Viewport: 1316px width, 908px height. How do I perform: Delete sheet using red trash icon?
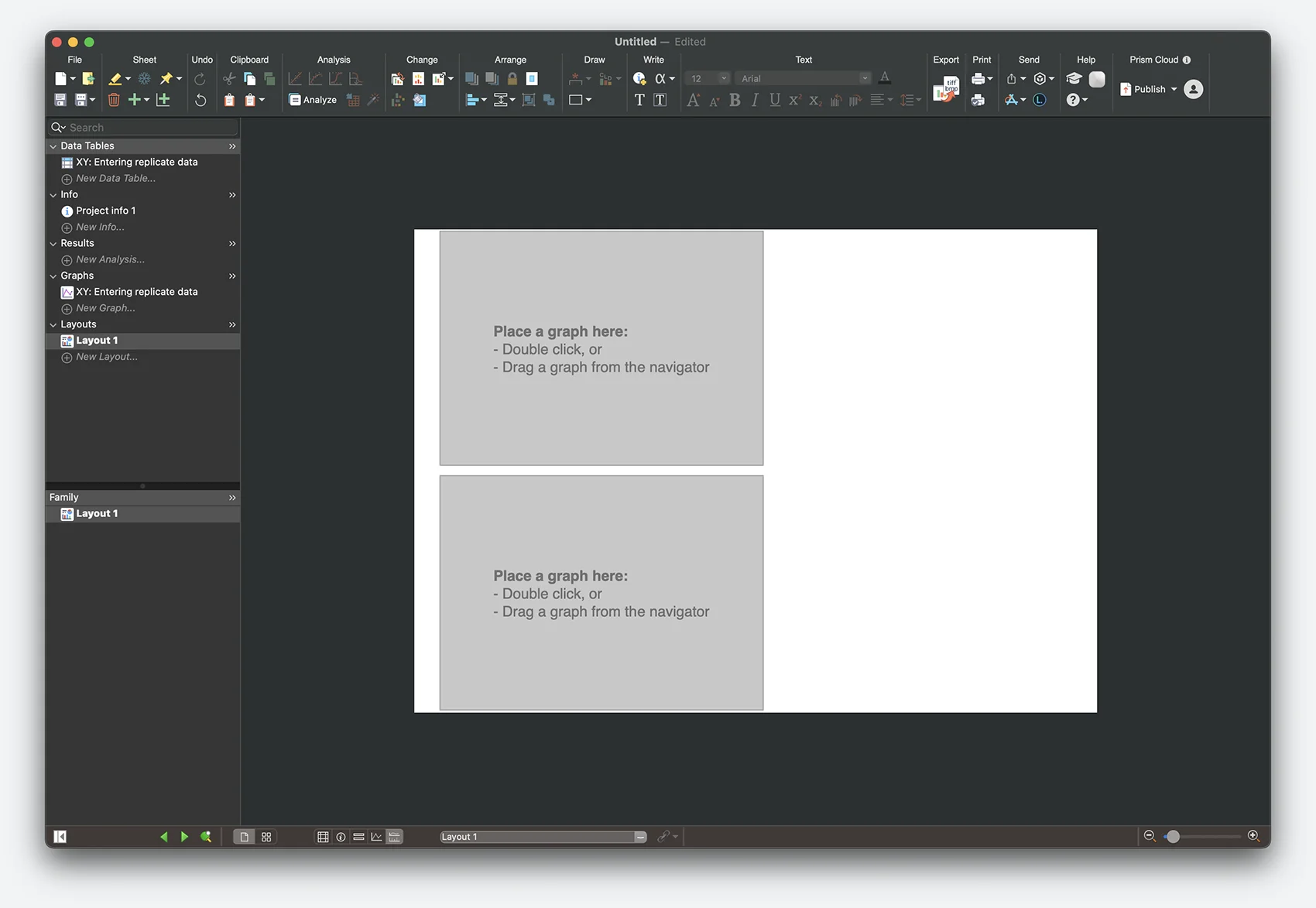coord(114,100)
